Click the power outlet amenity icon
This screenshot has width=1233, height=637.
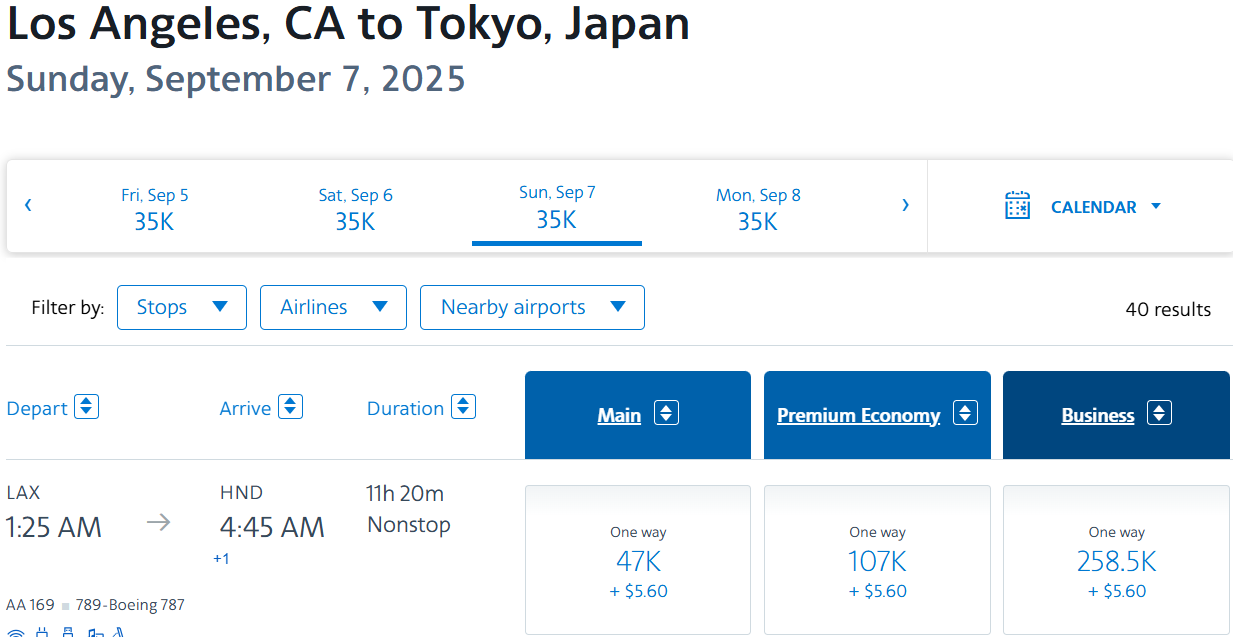tap(43, 632)
